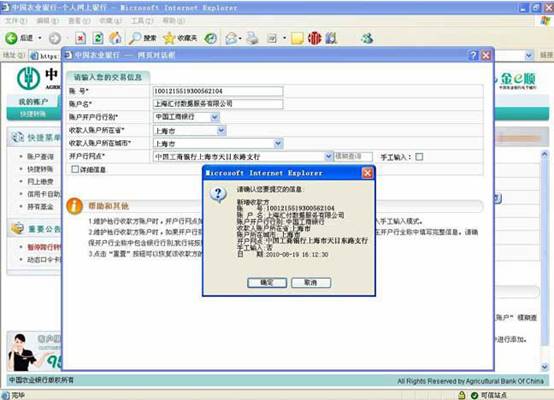Screen dimensions: 554x400
Task: Click the help question mark on web dialog
Action: [x=473, y=55]
